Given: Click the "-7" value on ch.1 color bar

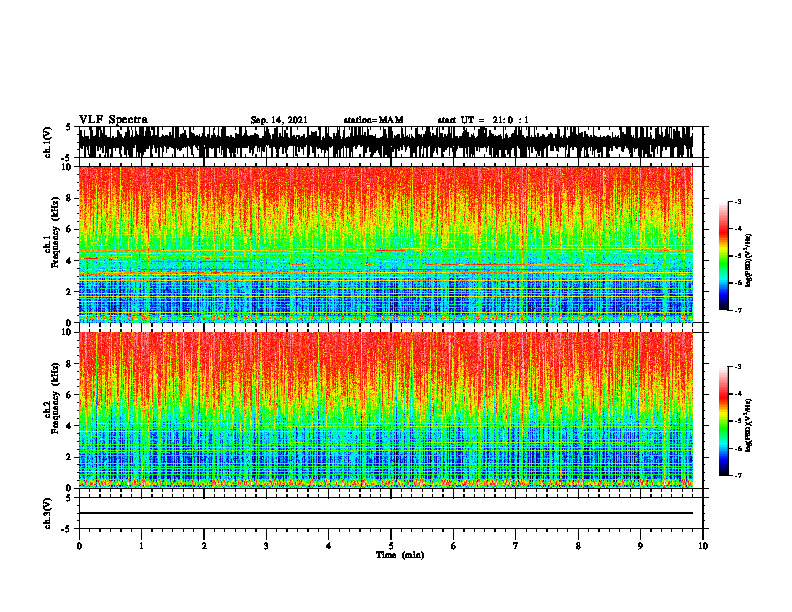Looking at the screenshot, I should click(737, 310).
